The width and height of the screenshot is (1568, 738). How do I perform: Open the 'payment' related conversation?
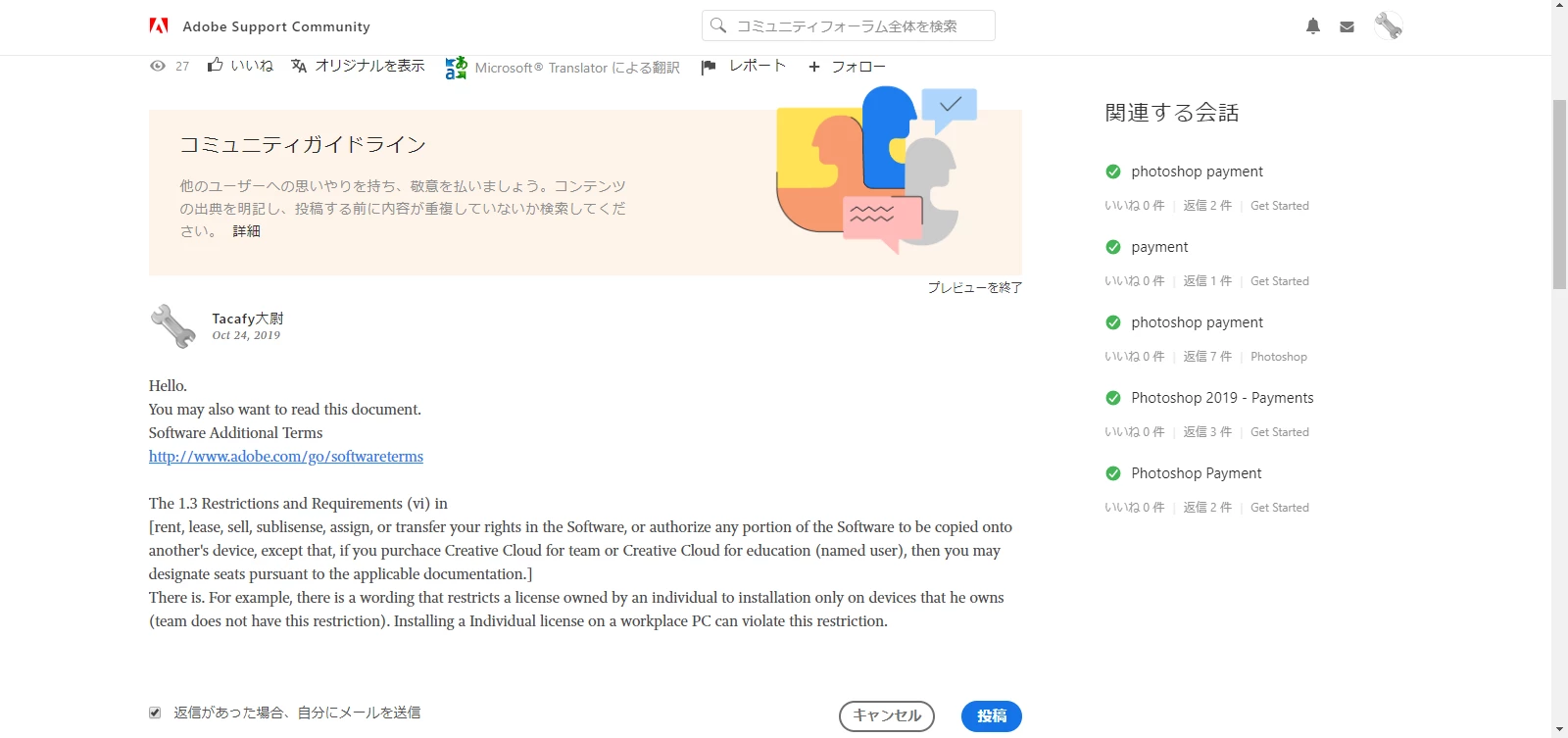click(x=1159, y=247)
